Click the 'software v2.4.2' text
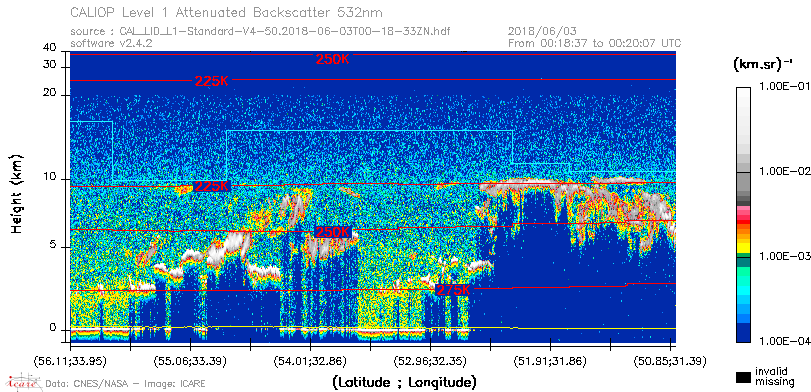Image resolution: width=811 pixels, height=392 pixels. [x=111, y=43]
